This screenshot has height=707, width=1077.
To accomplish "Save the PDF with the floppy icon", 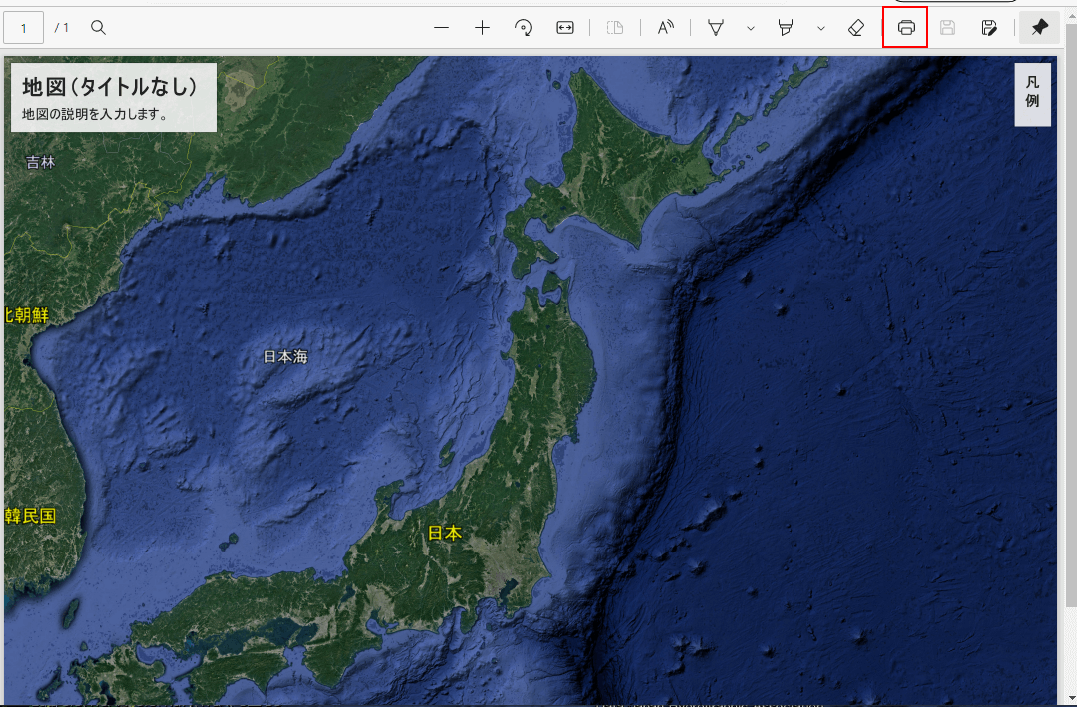I will (947, 27).
